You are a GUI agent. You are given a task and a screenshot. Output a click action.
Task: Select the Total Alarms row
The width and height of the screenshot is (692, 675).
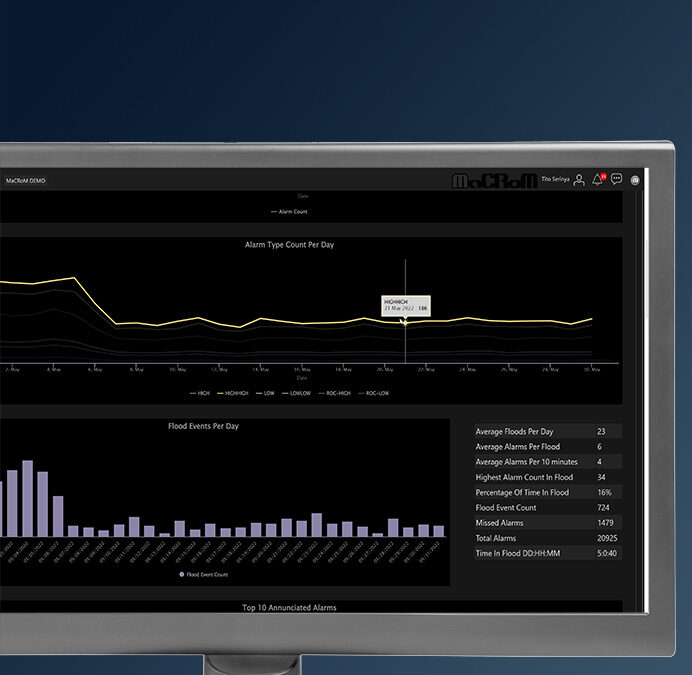(x=547, y=539)
